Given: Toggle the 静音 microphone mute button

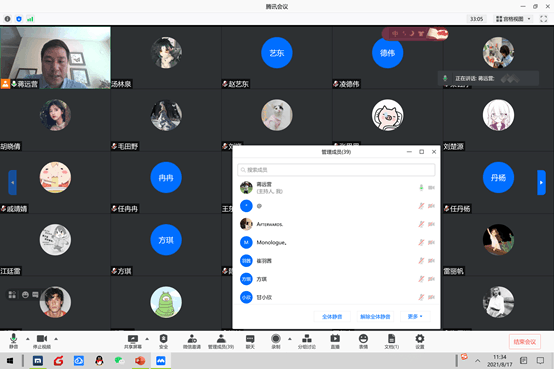Looking at the screenshot, I should tap(13, 341).
